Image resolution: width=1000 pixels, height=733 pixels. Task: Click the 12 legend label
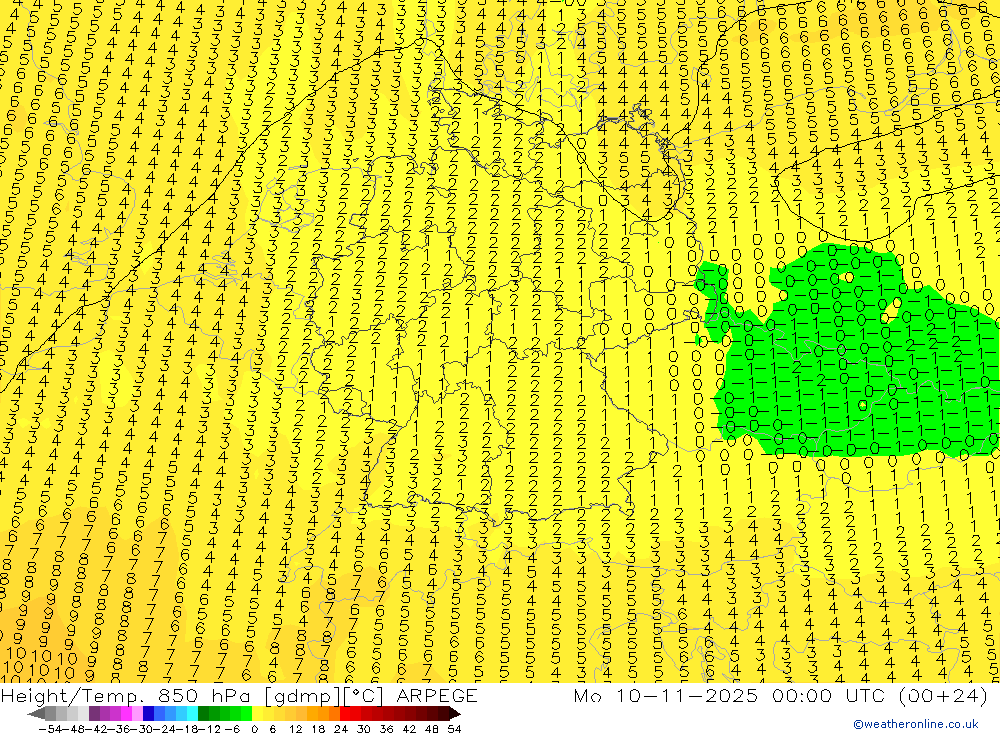[x=295, y=729]
